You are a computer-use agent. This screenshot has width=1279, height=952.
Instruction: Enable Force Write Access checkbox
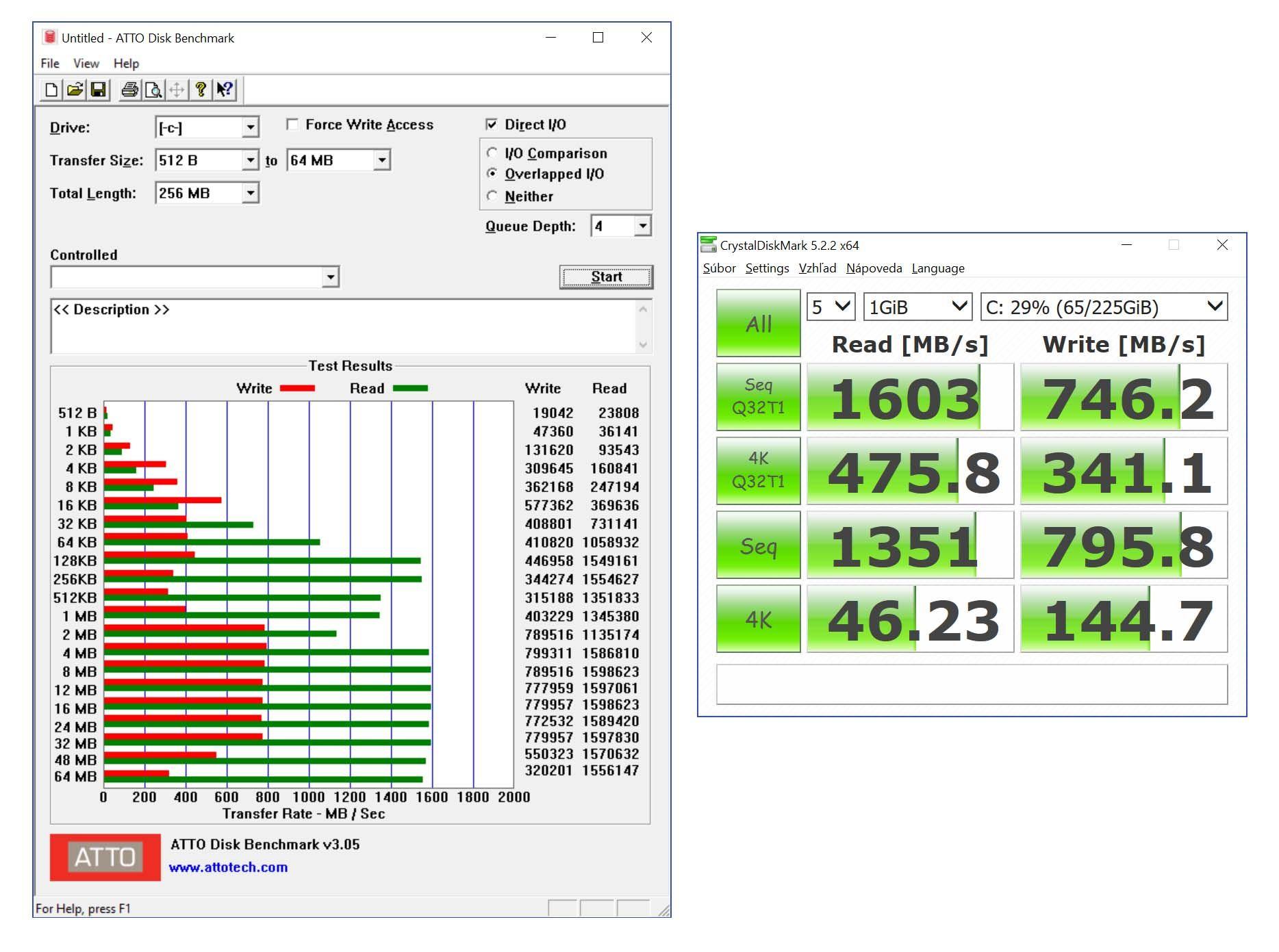tap(292, 124)
